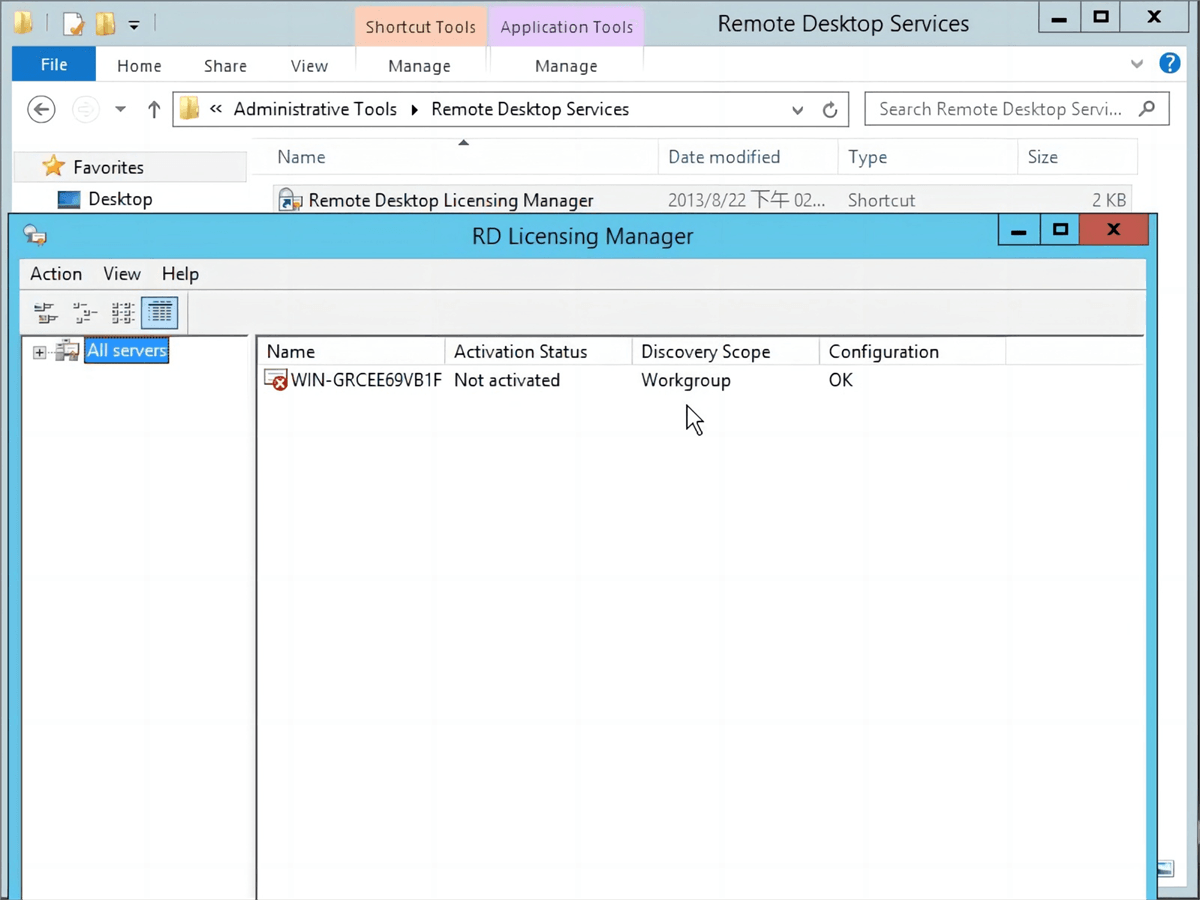Image resolution: width=1200 pixels, height=900 pixels.
Task: Open the address bar history dropdown
Action: click(x=797, y=110)
